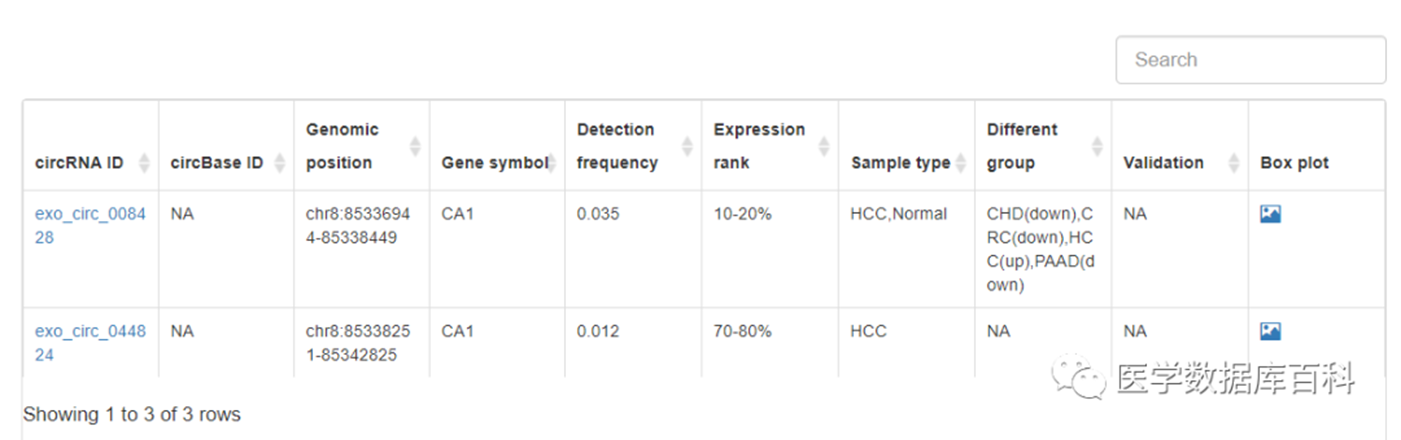Sort by Detection frequency arrow icon
This screenshot has width=1401, height=440.
[x=687, y=146]
